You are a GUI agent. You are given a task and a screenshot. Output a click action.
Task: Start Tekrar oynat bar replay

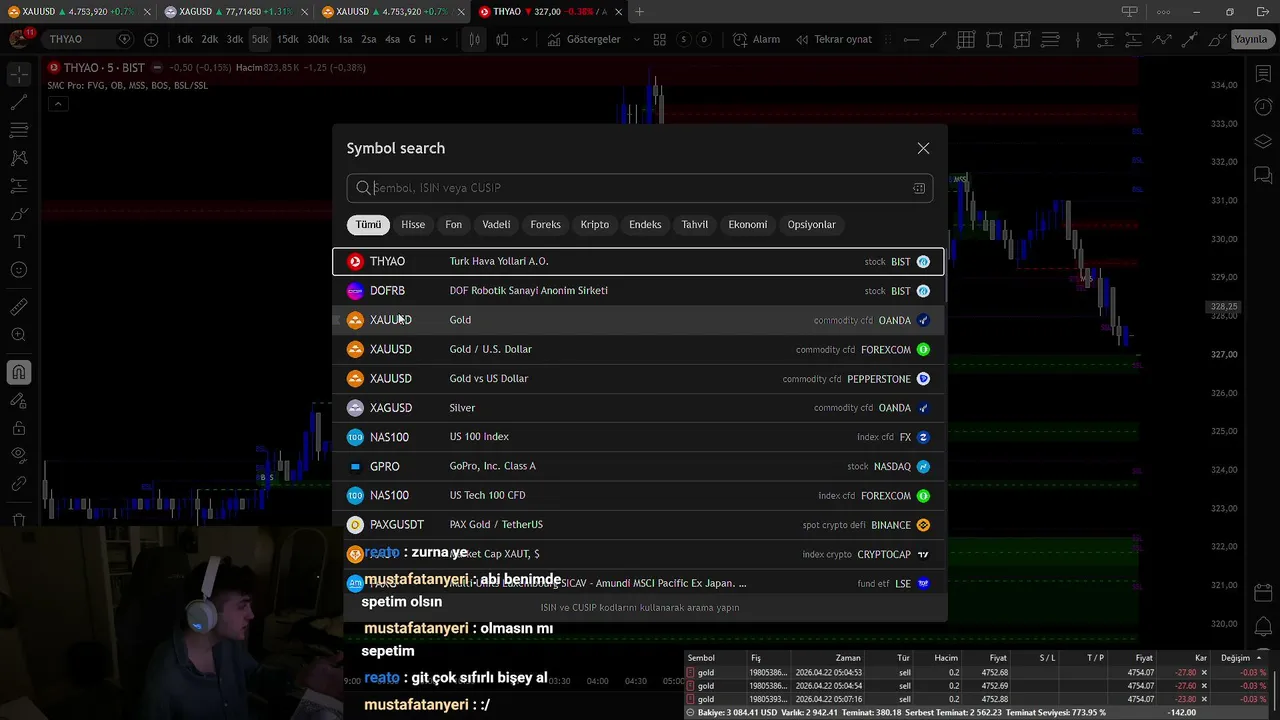(x=834, y=39)
